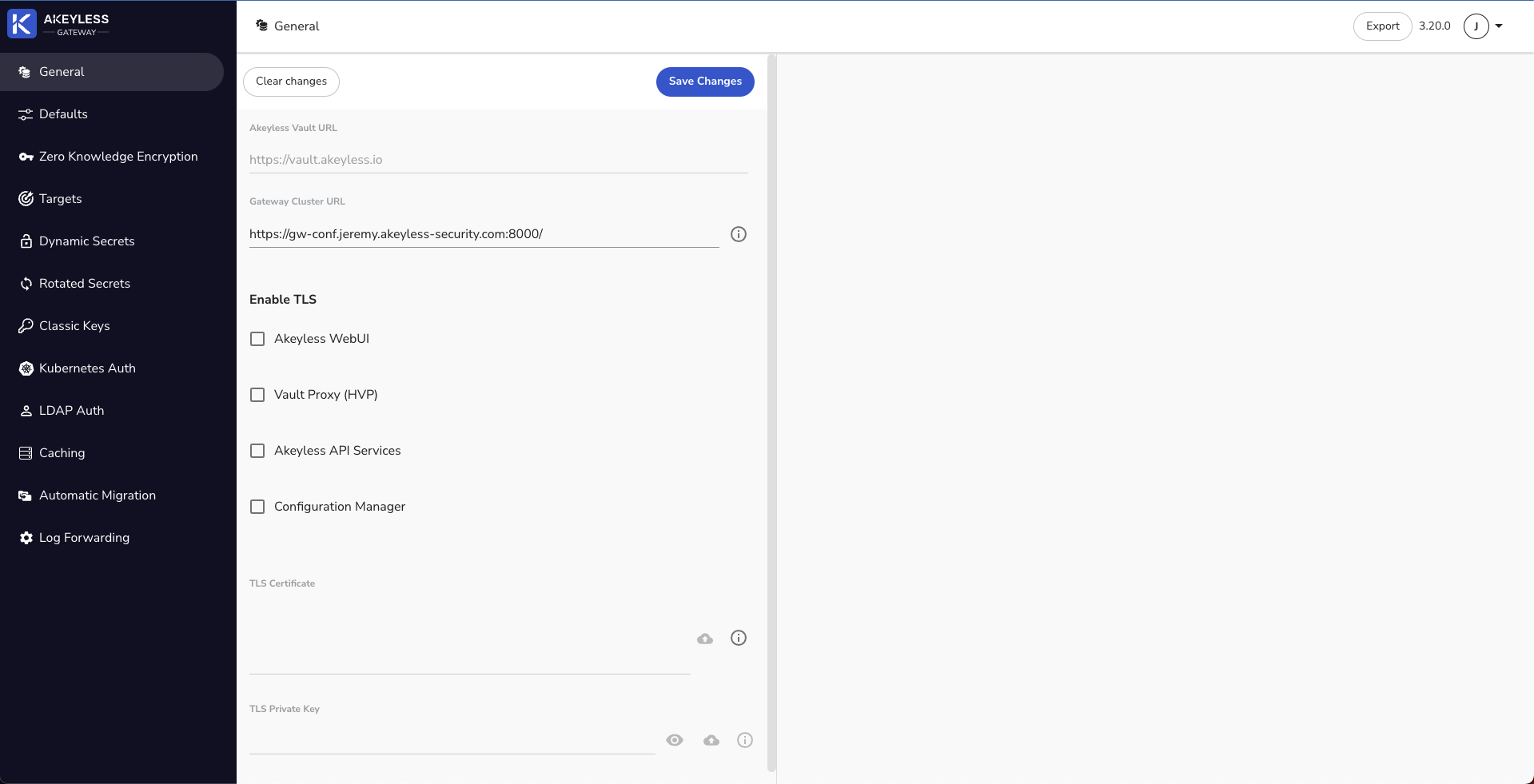Go to Log Forwarding
Screen dimensions: 1534x784
[x=112, y=538]
